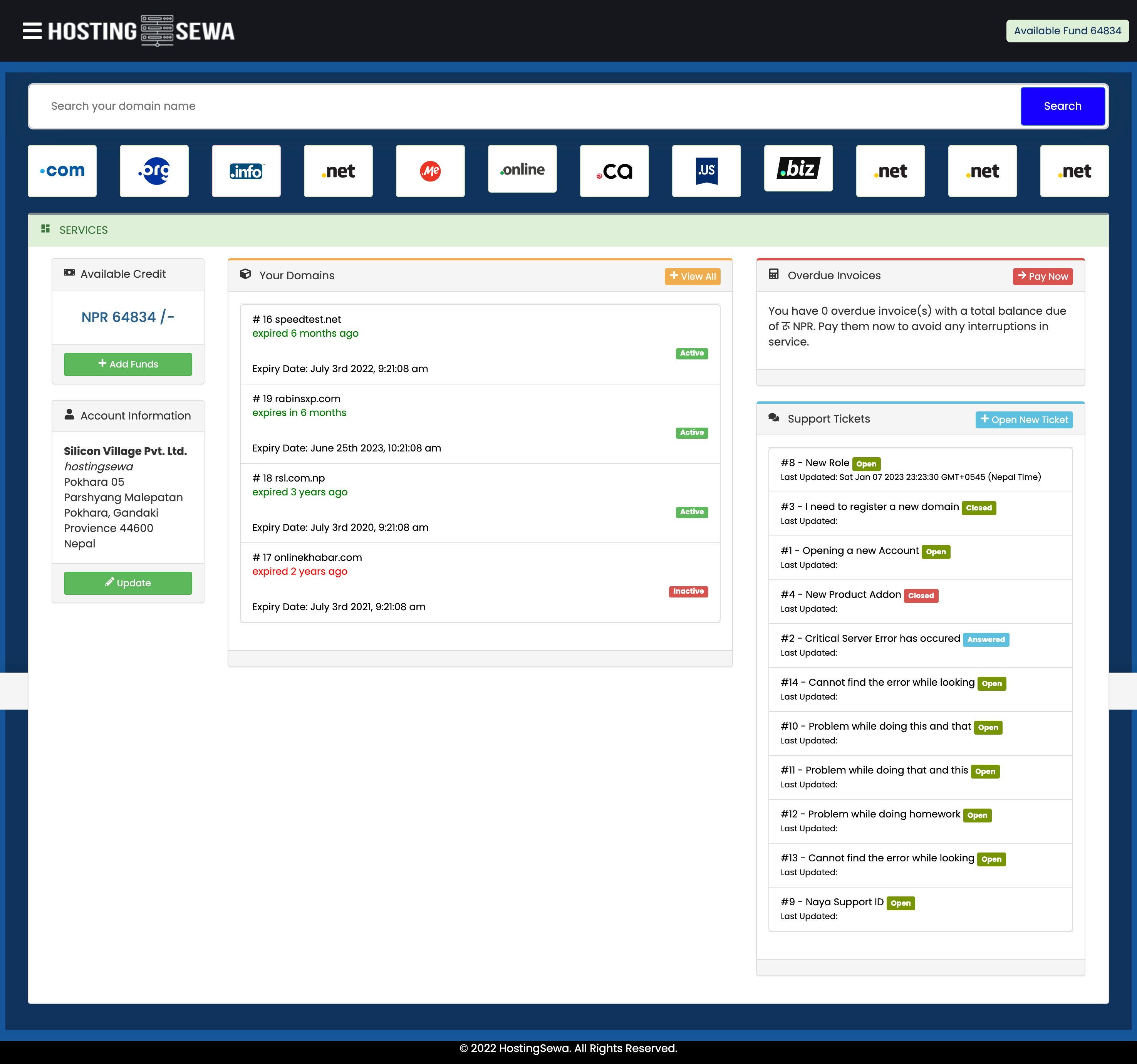
Task: Open New Ticket in Support Tickets
Action: click(x=1023, y=419)
